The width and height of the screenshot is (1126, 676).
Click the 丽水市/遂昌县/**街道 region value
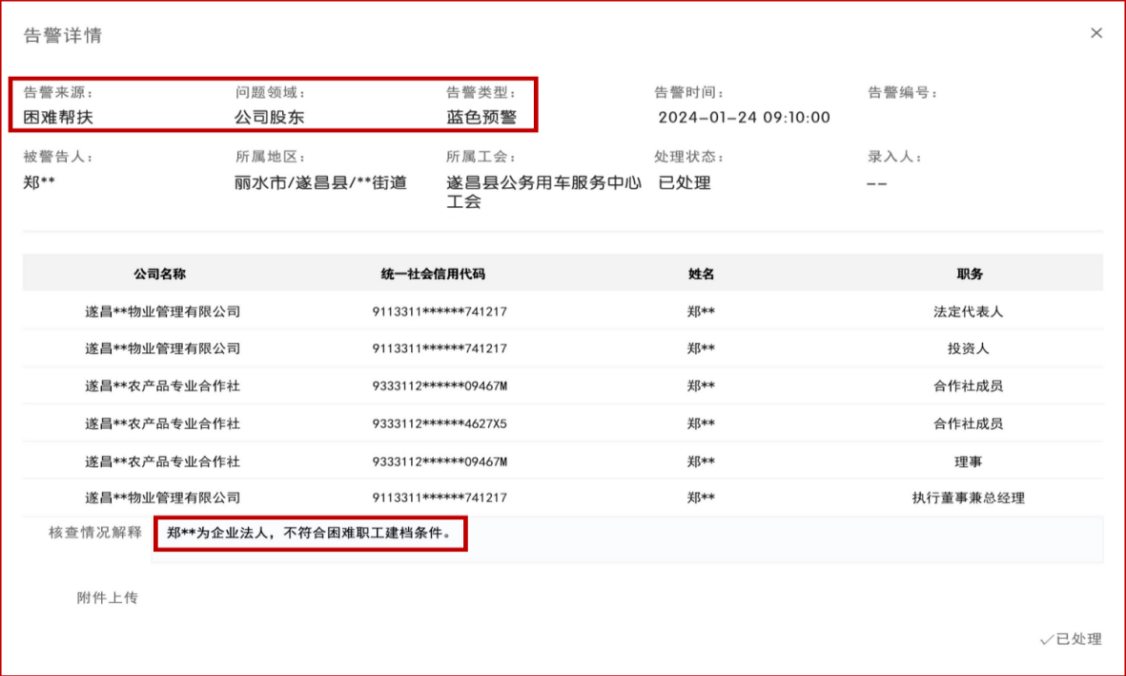click(x=320, y=183)
